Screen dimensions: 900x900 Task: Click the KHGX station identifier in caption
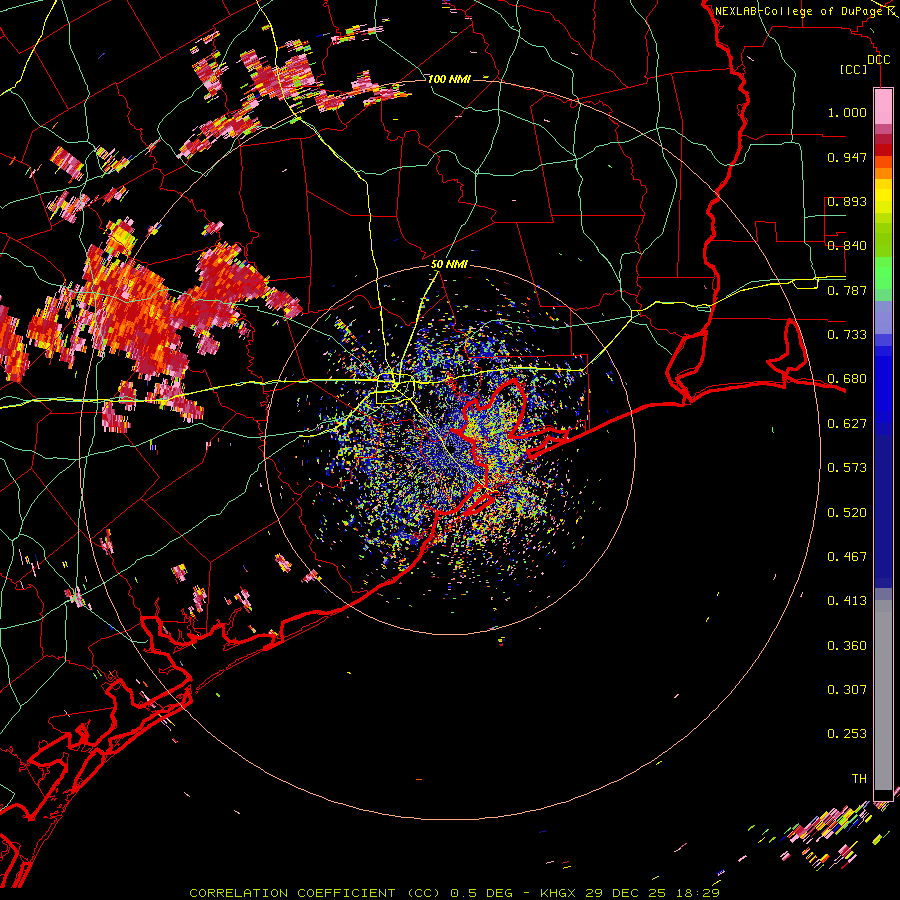pos(557,893)
